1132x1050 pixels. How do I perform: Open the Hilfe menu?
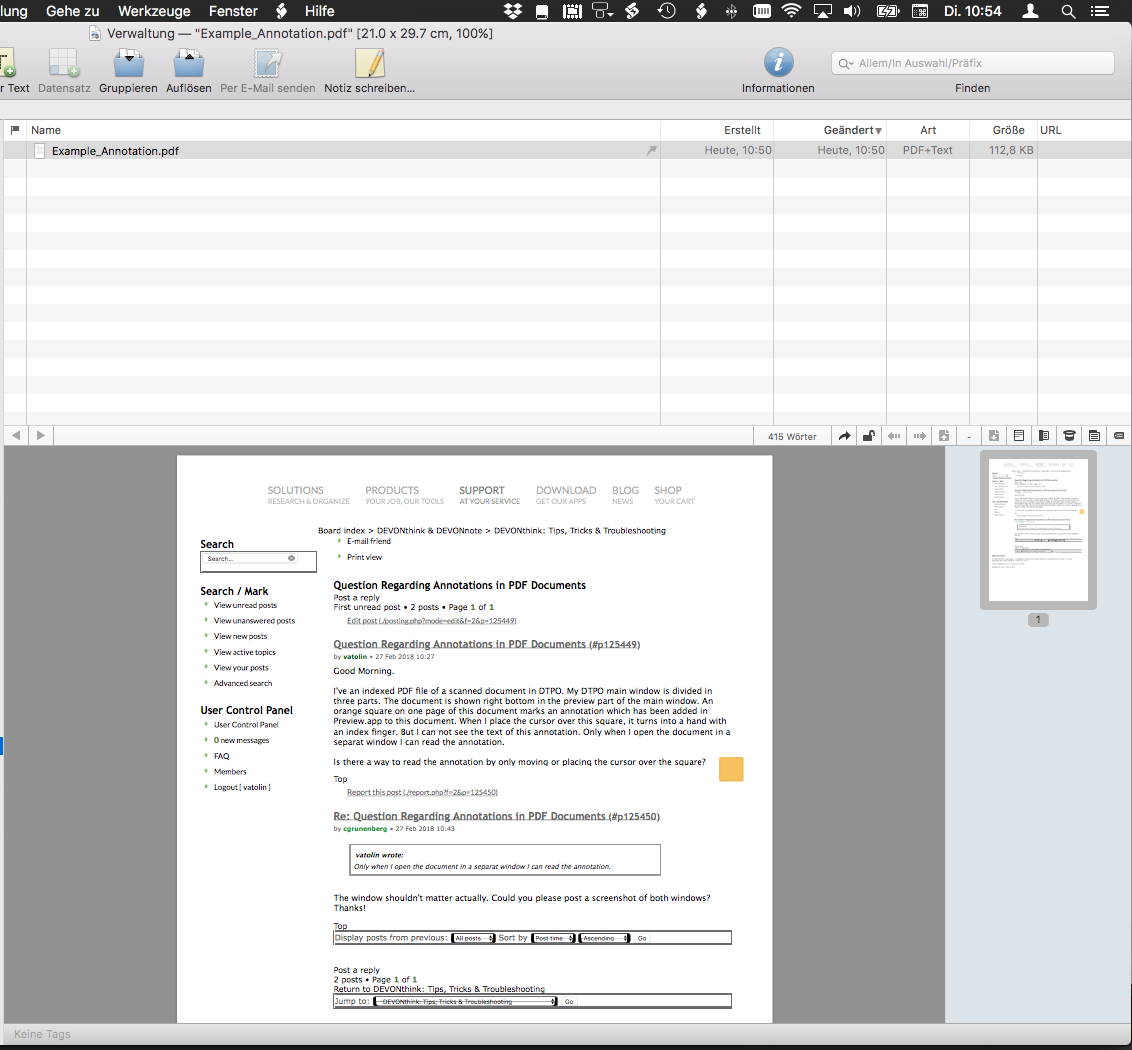(x=320, y=11)
